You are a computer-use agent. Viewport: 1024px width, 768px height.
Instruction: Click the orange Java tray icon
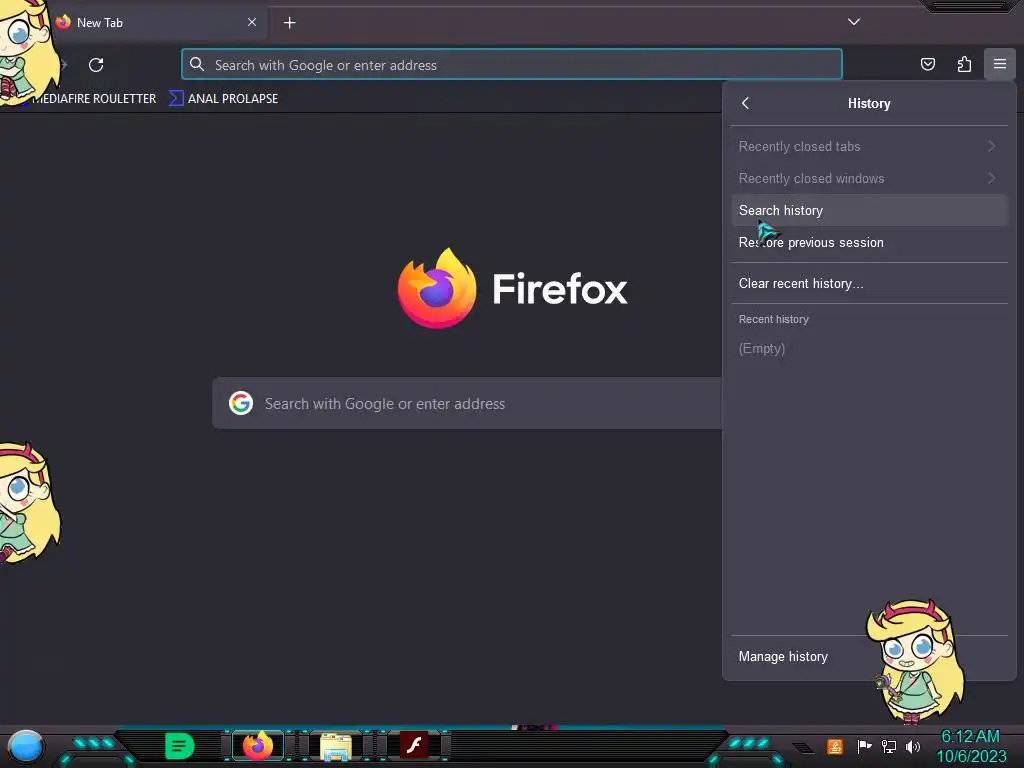point(834,746)
